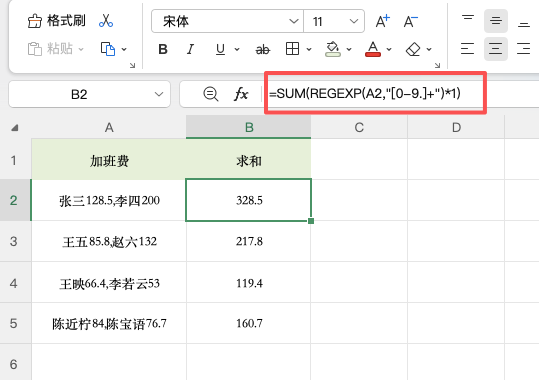Expand fill color options arrow
This screenshot has height=380, width=539.
[x=349, y=49]
